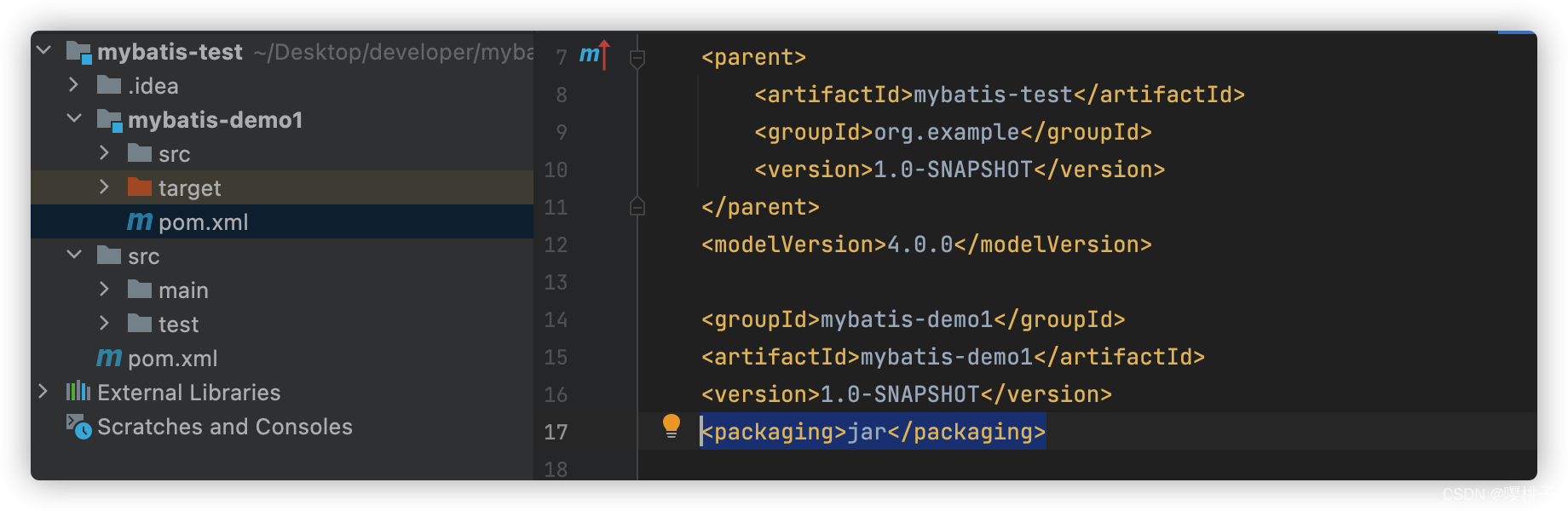Click the version line on line 10
Screen dimensions: 1568x511
pyautogui.click(x=959, y=169)
